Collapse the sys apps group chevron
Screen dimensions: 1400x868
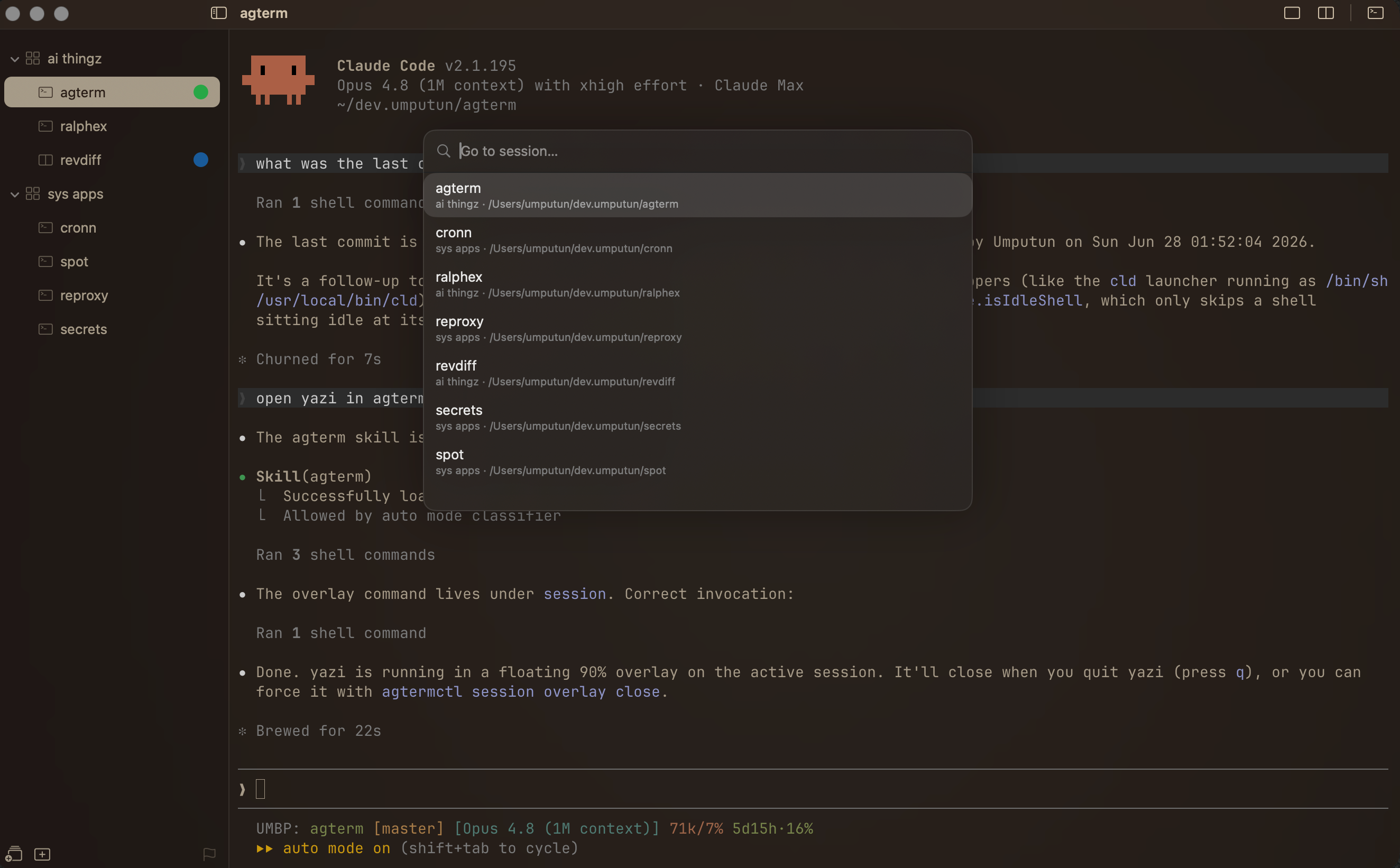pyautogui.click(x=15, y=194)
